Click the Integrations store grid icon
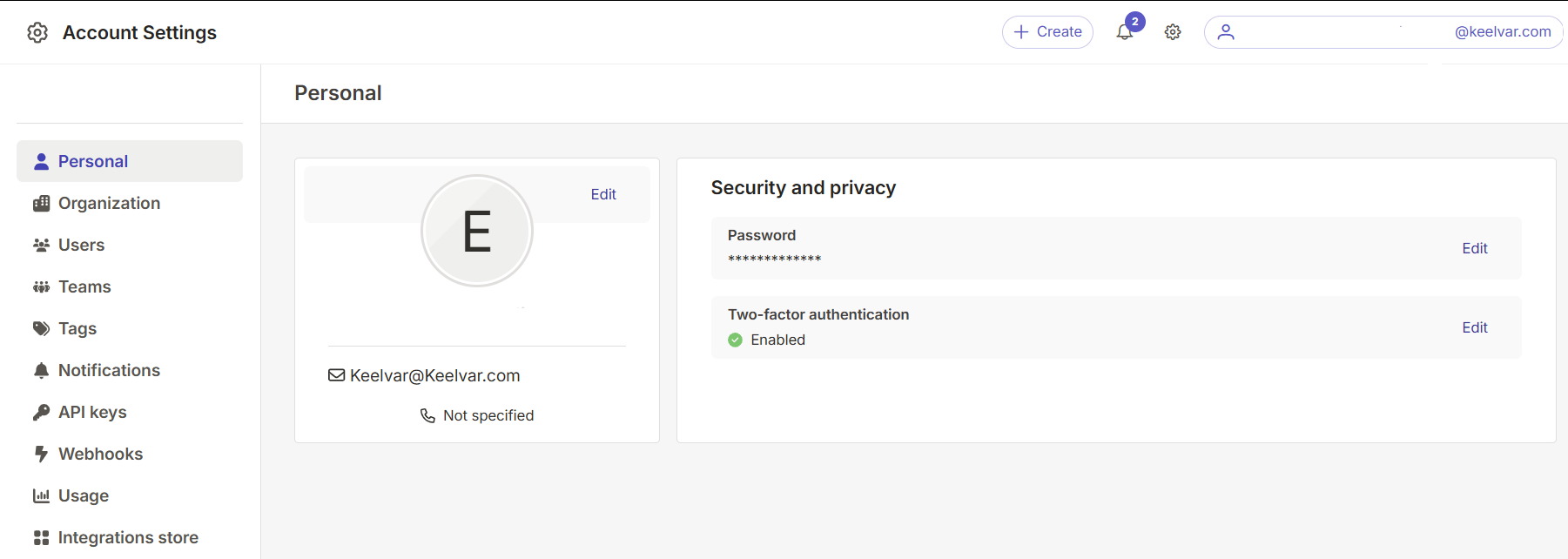Viewport: 1568px width, 559px height. 41,537
